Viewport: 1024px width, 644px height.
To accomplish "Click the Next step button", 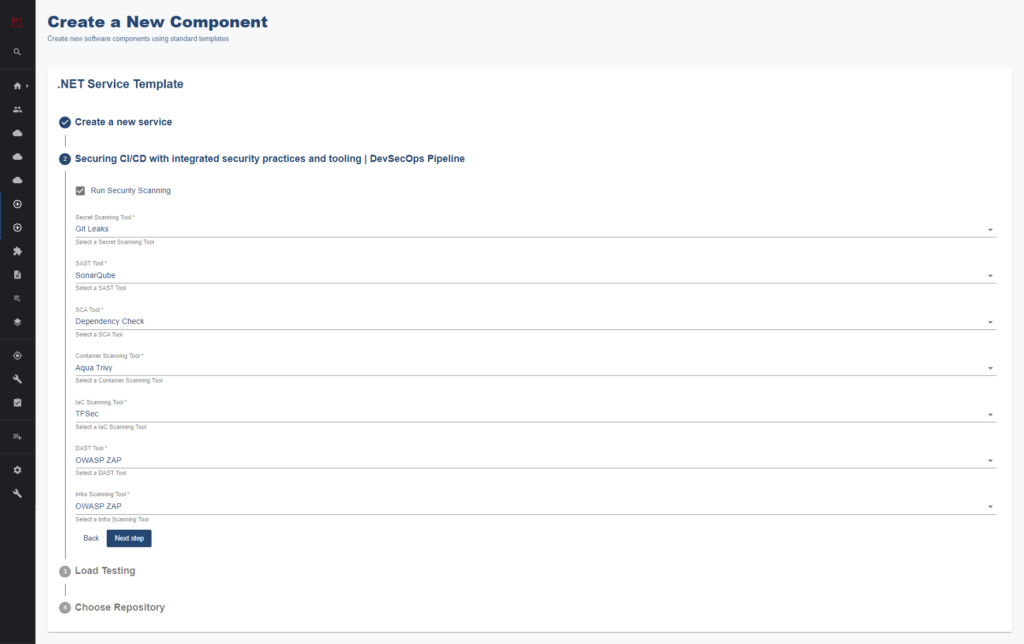I will click(129, 538).
